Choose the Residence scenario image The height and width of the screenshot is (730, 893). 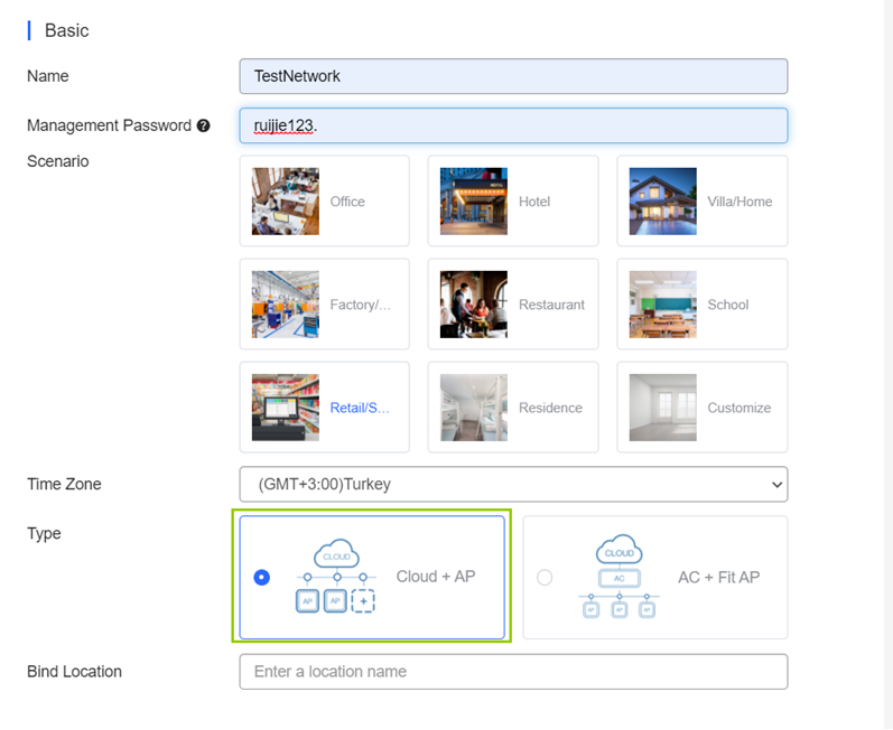[473, 408]
